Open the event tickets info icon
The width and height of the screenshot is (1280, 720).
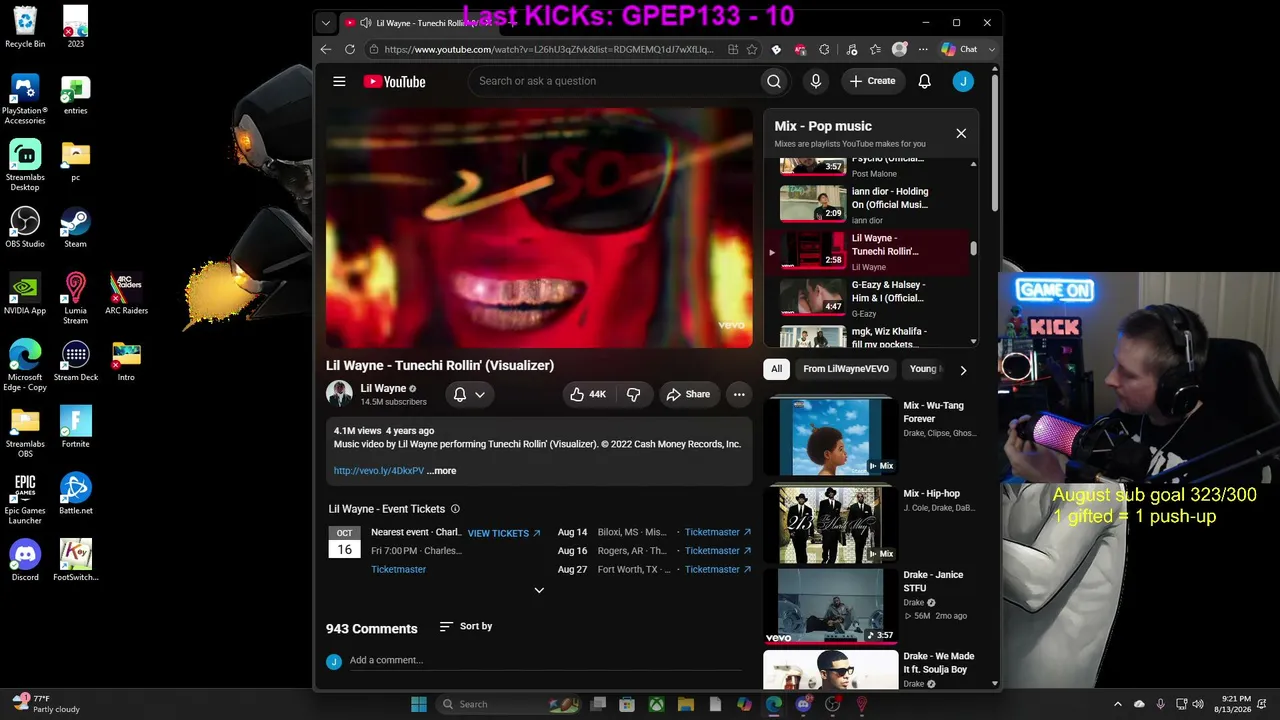pos(455,509)
